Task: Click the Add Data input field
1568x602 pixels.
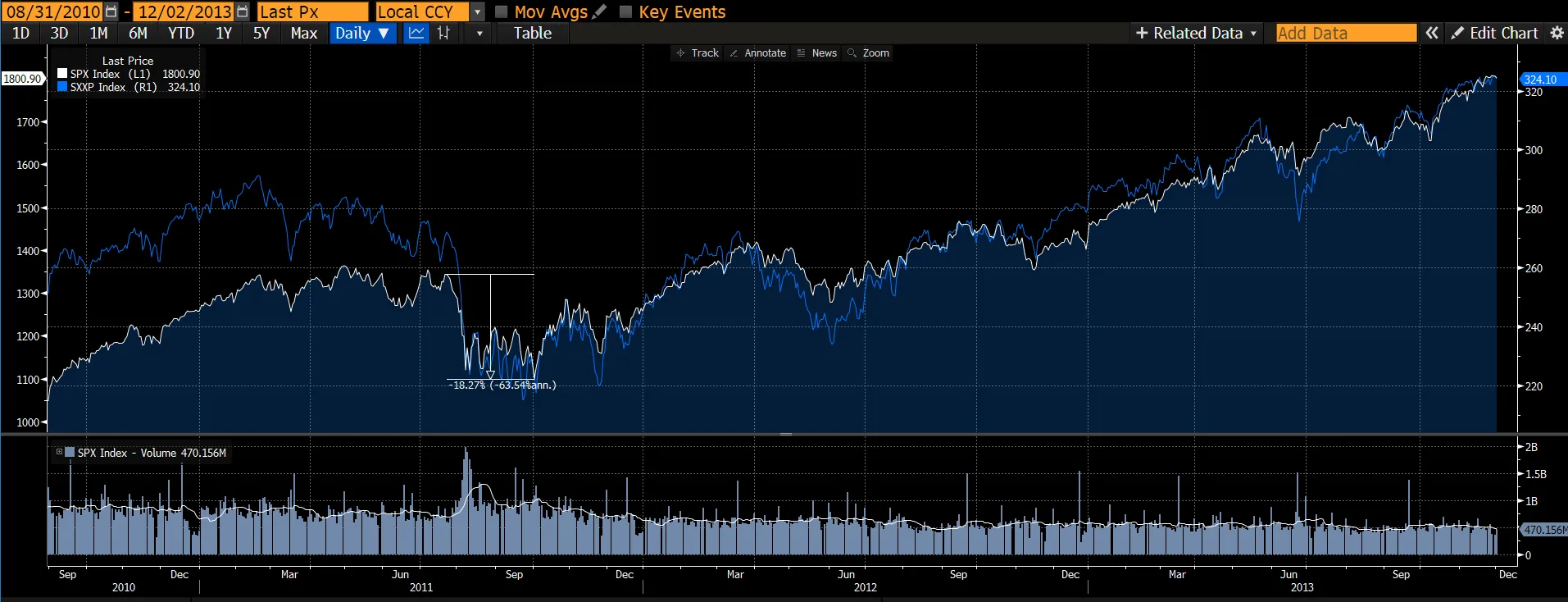Action: point(1346,33)
